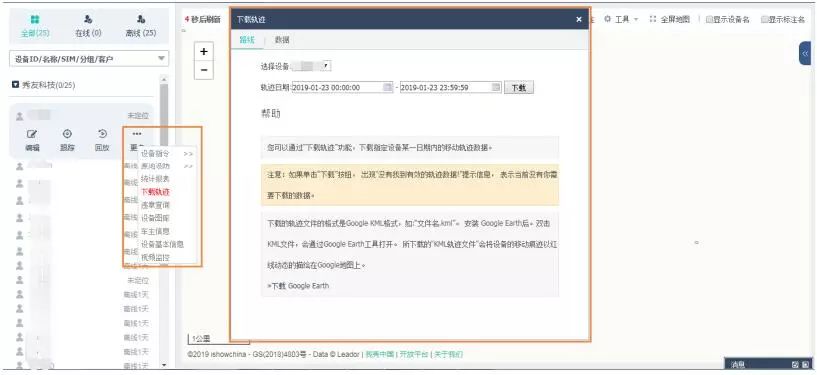Viewport: 817px width, 375px height.
Task: Choose 下载轨迹 from the more menu
Action: (155, 192)
